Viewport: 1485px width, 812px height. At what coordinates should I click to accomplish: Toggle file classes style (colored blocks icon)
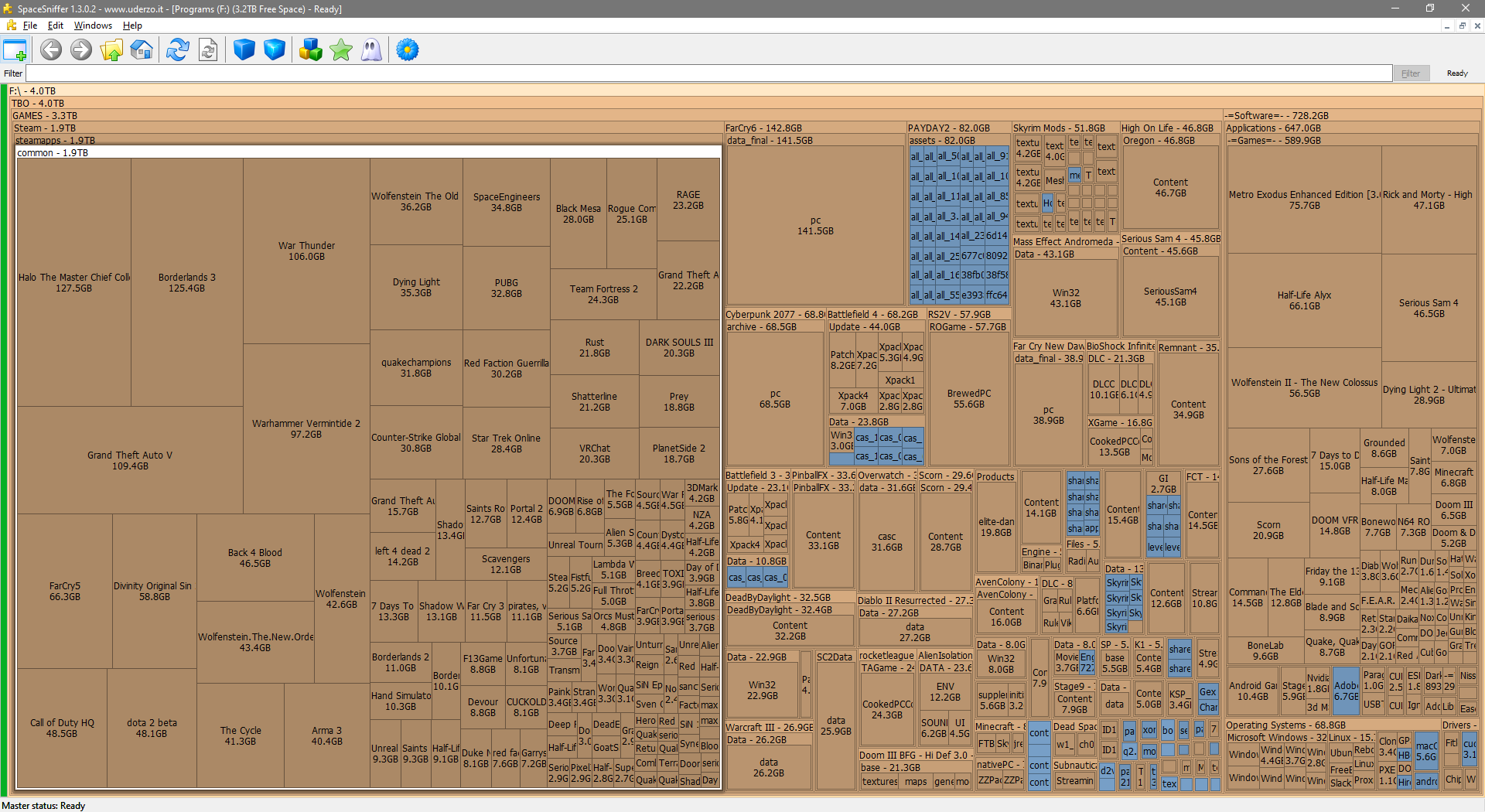coord(311,50)
